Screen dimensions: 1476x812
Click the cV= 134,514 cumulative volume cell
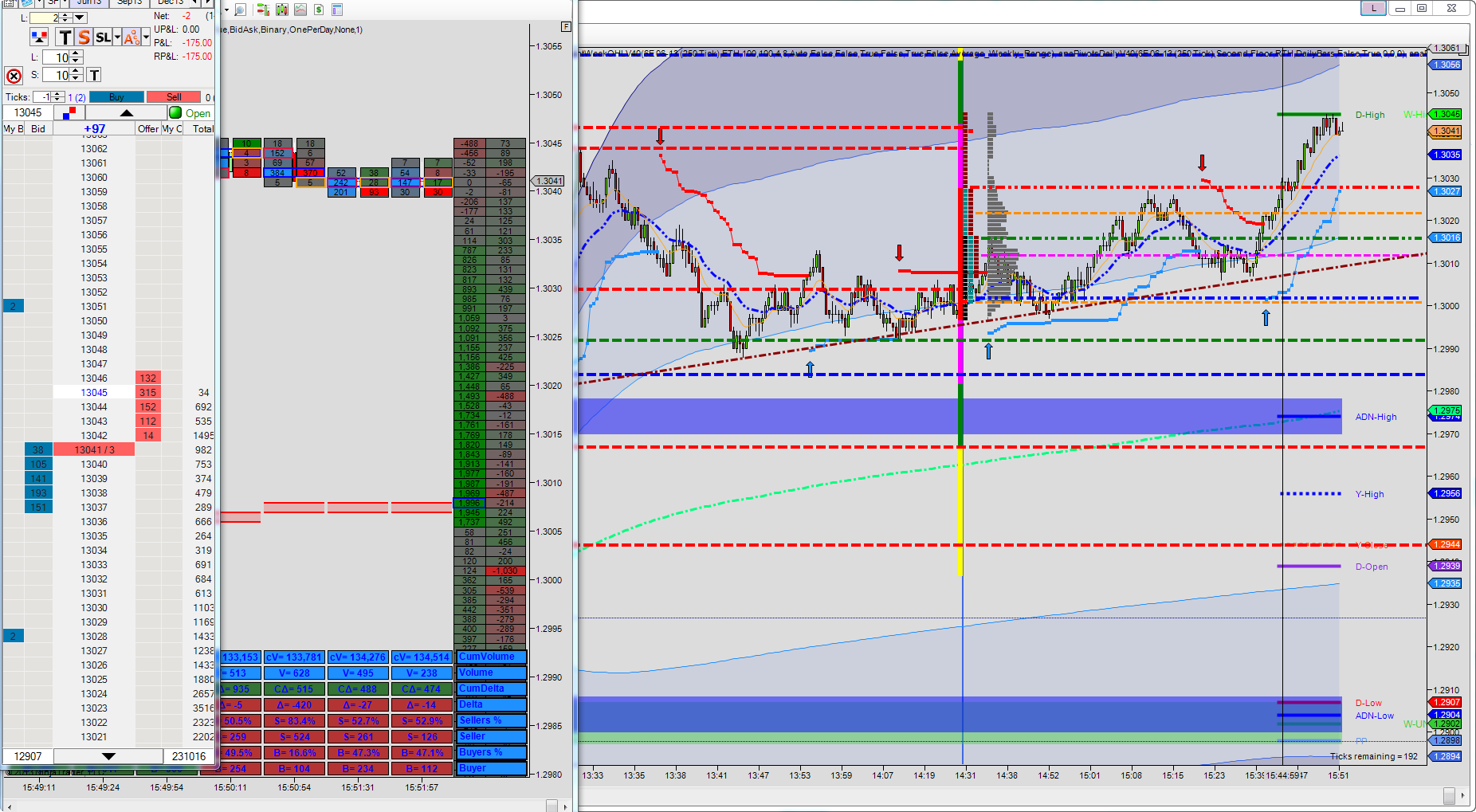pos(422,657)
